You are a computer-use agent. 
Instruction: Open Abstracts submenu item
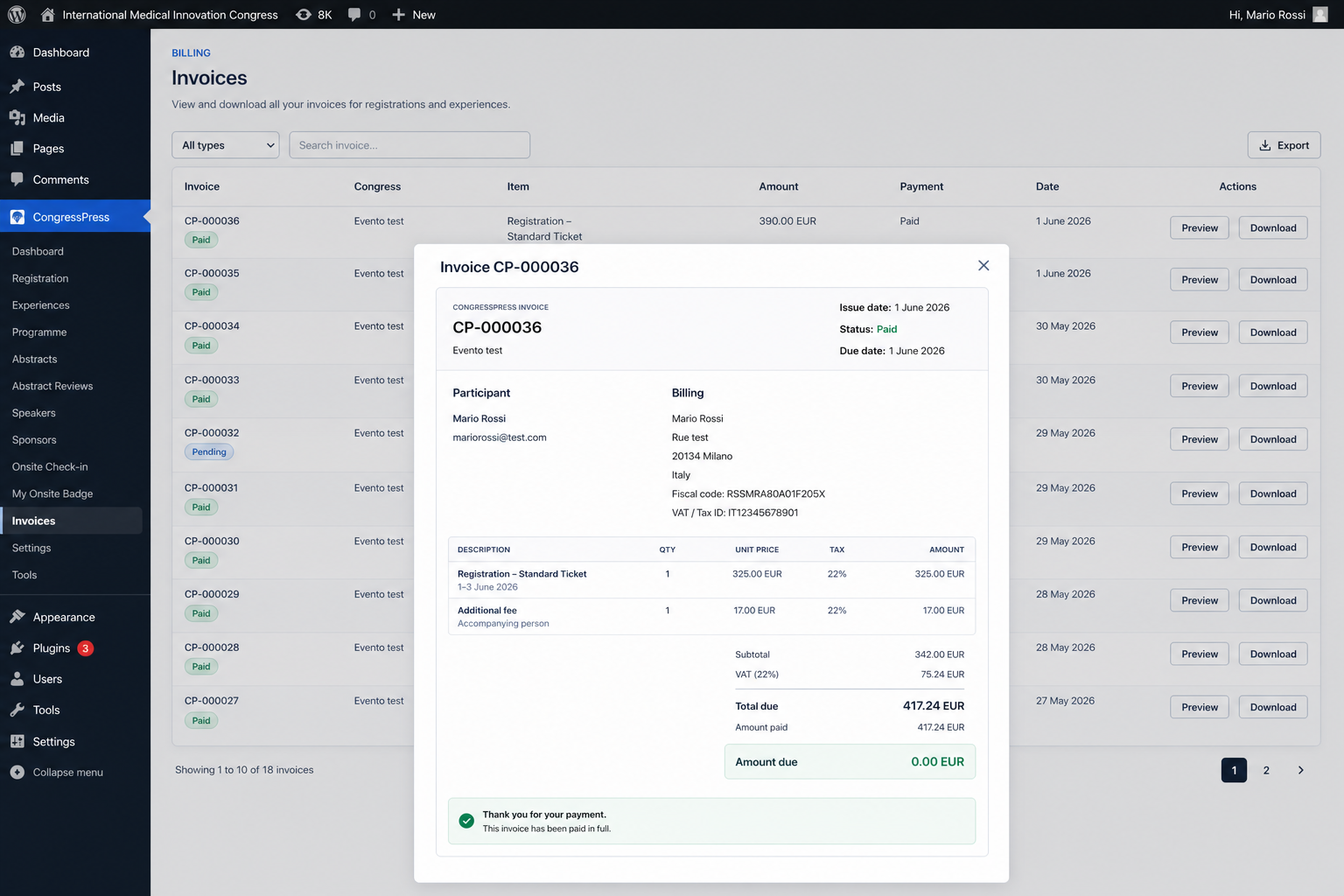[x=35, y=360]
